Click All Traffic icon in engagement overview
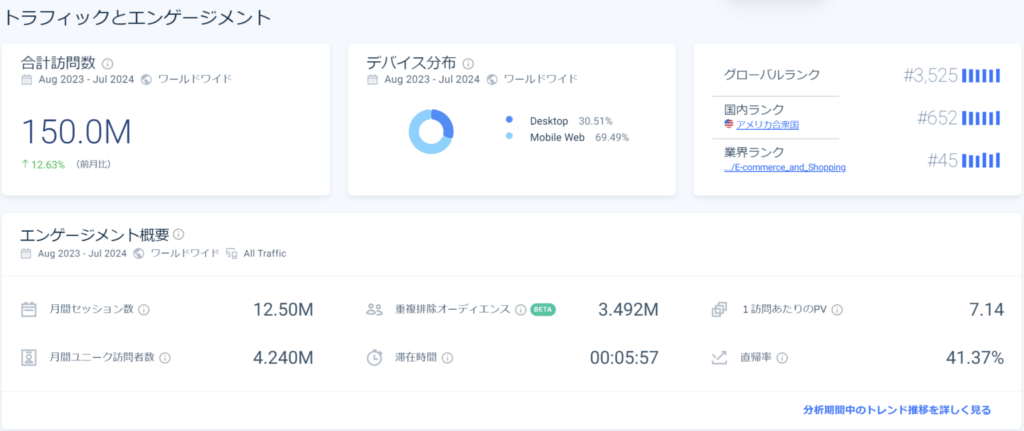The width and height of the screenshot is (1024, 431). [x=231, y=254]
